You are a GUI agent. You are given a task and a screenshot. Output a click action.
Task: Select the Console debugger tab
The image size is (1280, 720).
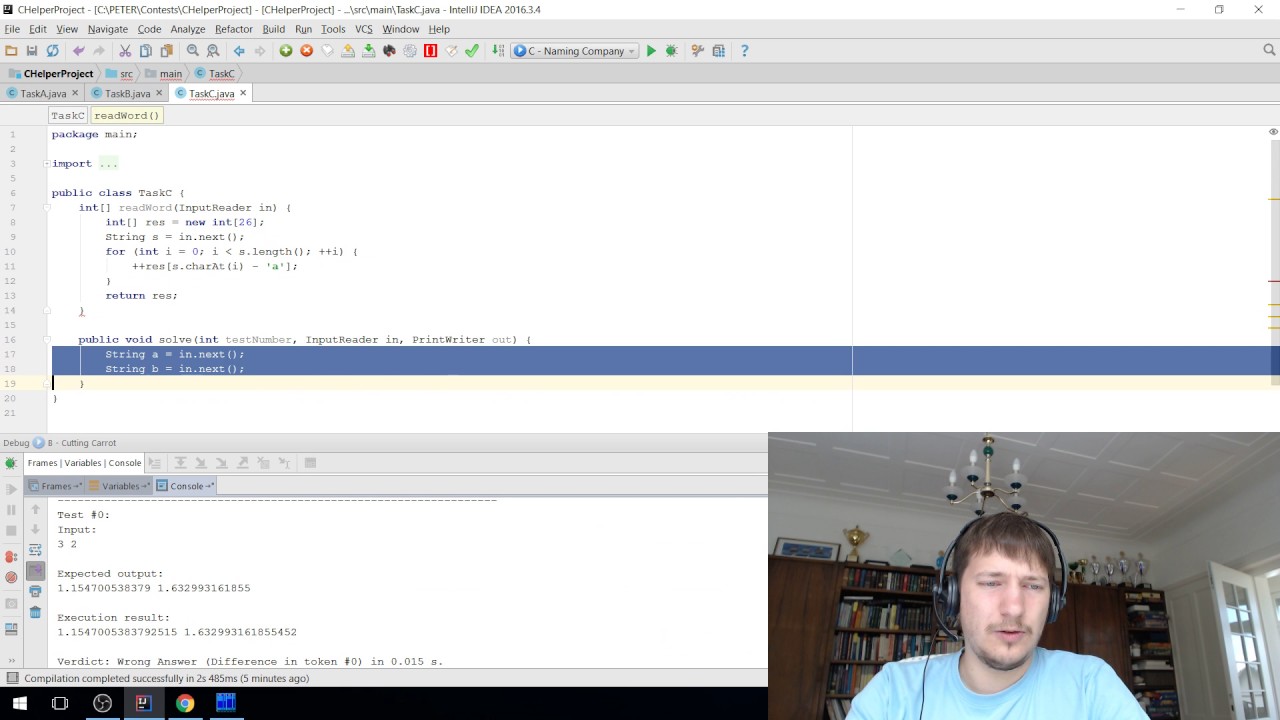point(186,486)
